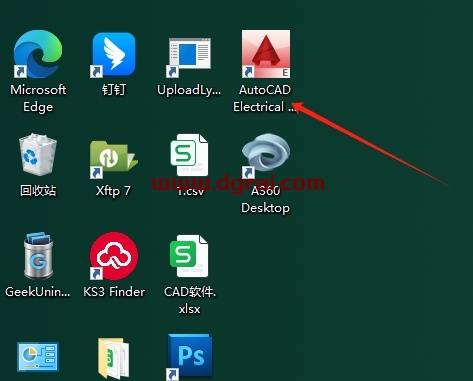Click the GeekUnin... label text
Screen dimensions: 473x381
click(38, 292)
